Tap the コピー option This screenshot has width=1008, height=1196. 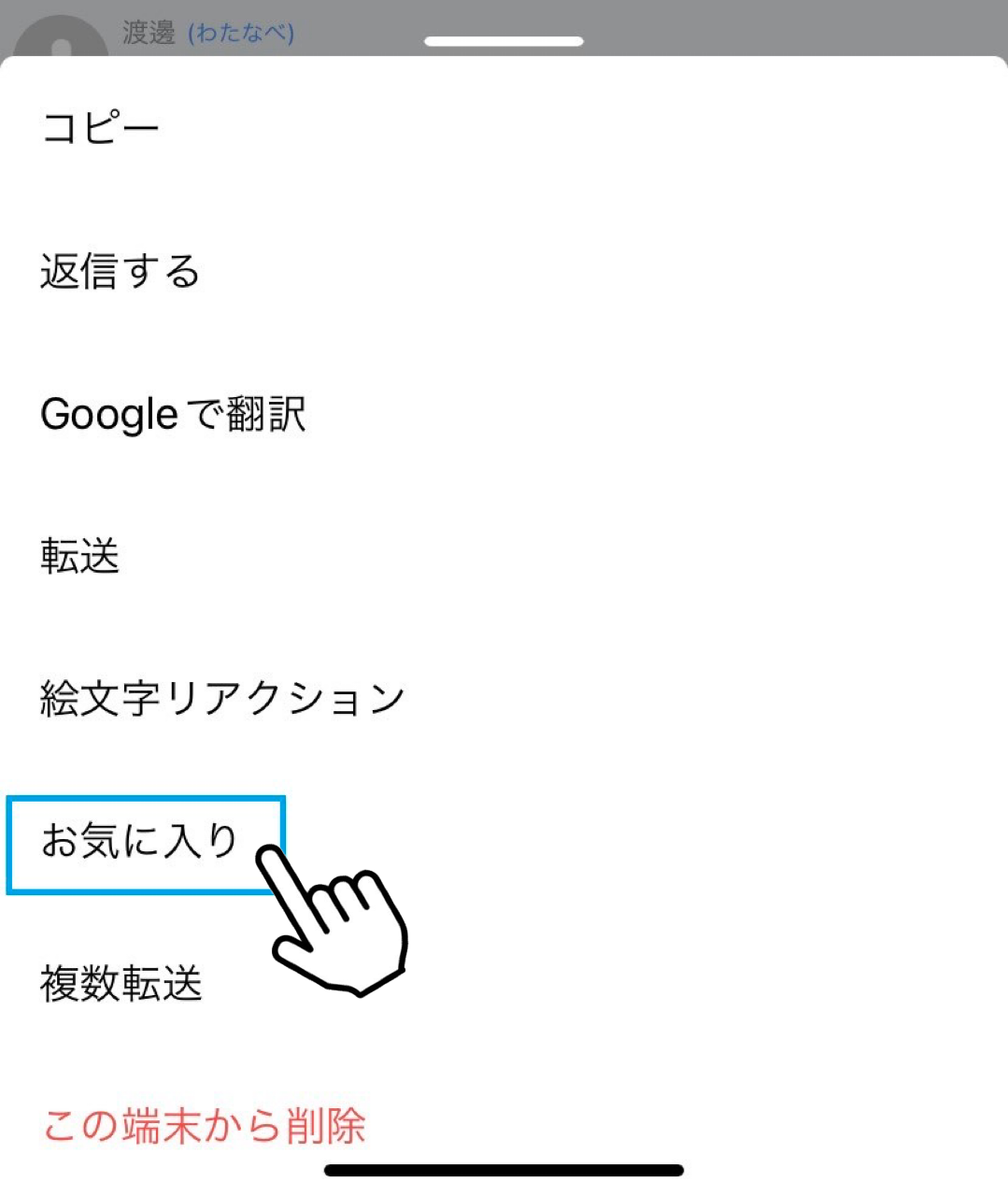point(100,128)
